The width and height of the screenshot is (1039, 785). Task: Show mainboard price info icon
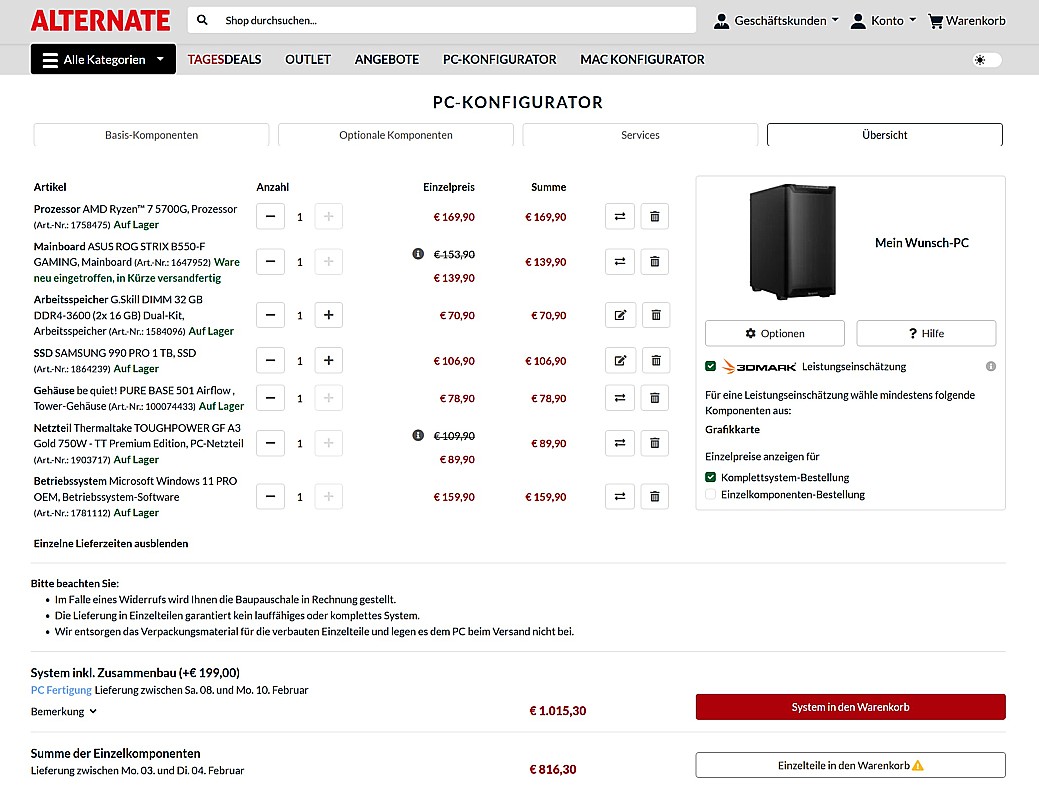pyautogui.click(x=418, y=254)
